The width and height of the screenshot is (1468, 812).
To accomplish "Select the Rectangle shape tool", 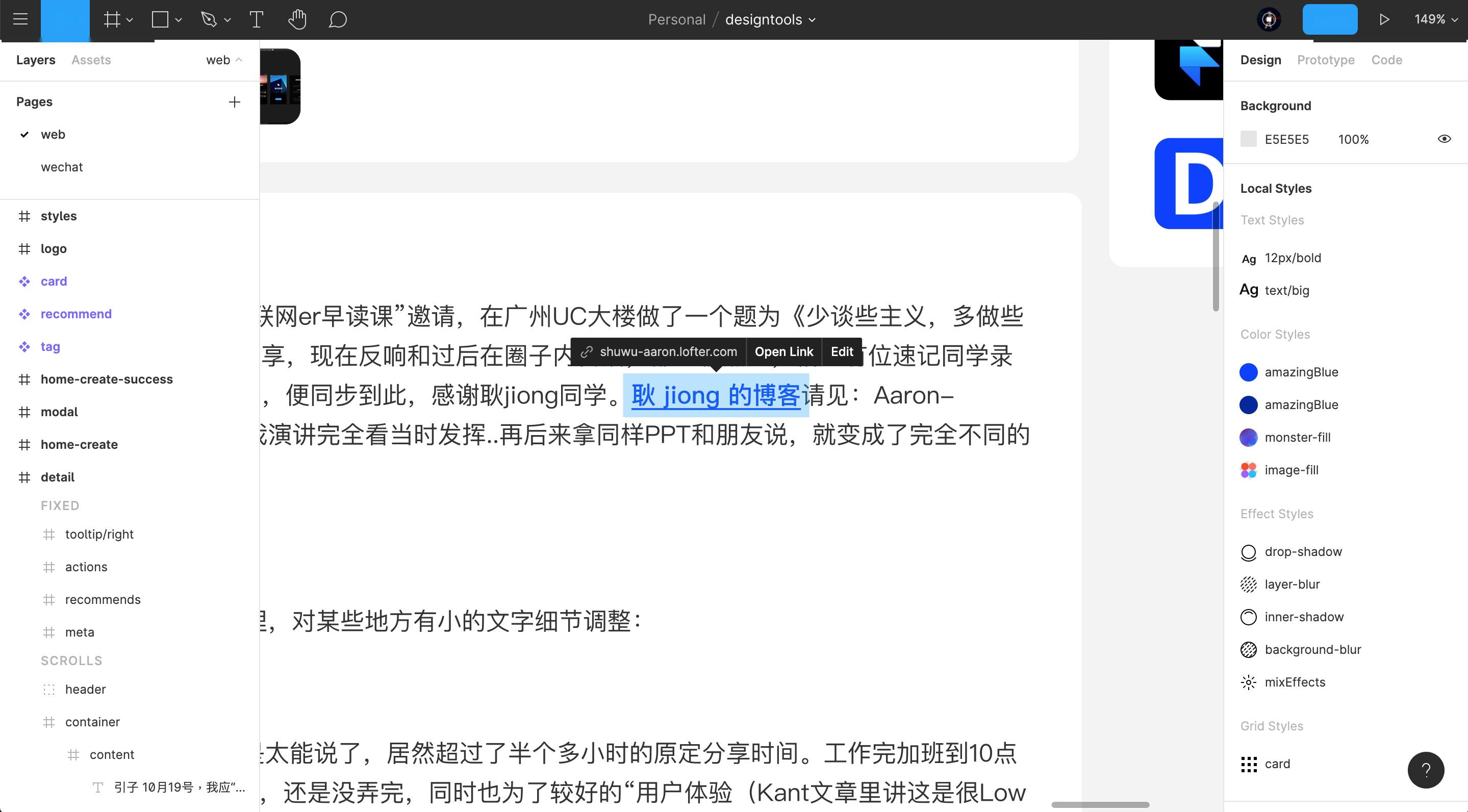I will [x=160, y=19].
